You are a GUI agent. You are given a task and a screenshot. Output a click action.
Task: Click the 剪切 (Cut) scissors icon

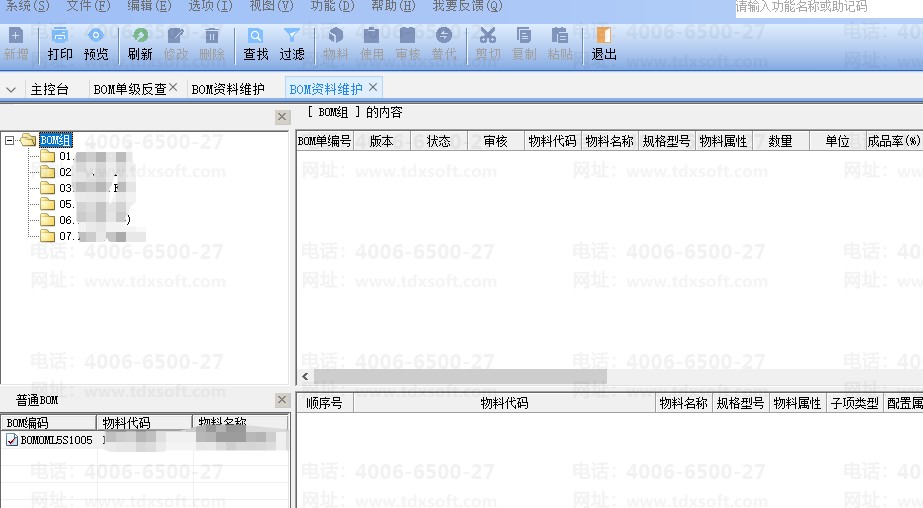coord(488,44)
